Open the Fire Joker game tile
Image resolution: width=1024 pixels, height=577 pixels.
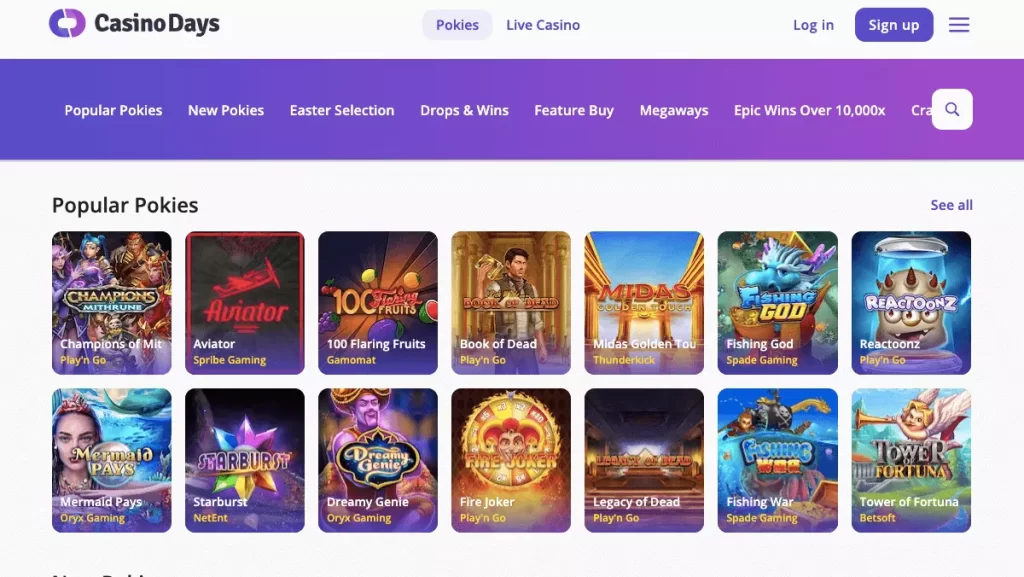pyautogui.click(x=511, y=459)
